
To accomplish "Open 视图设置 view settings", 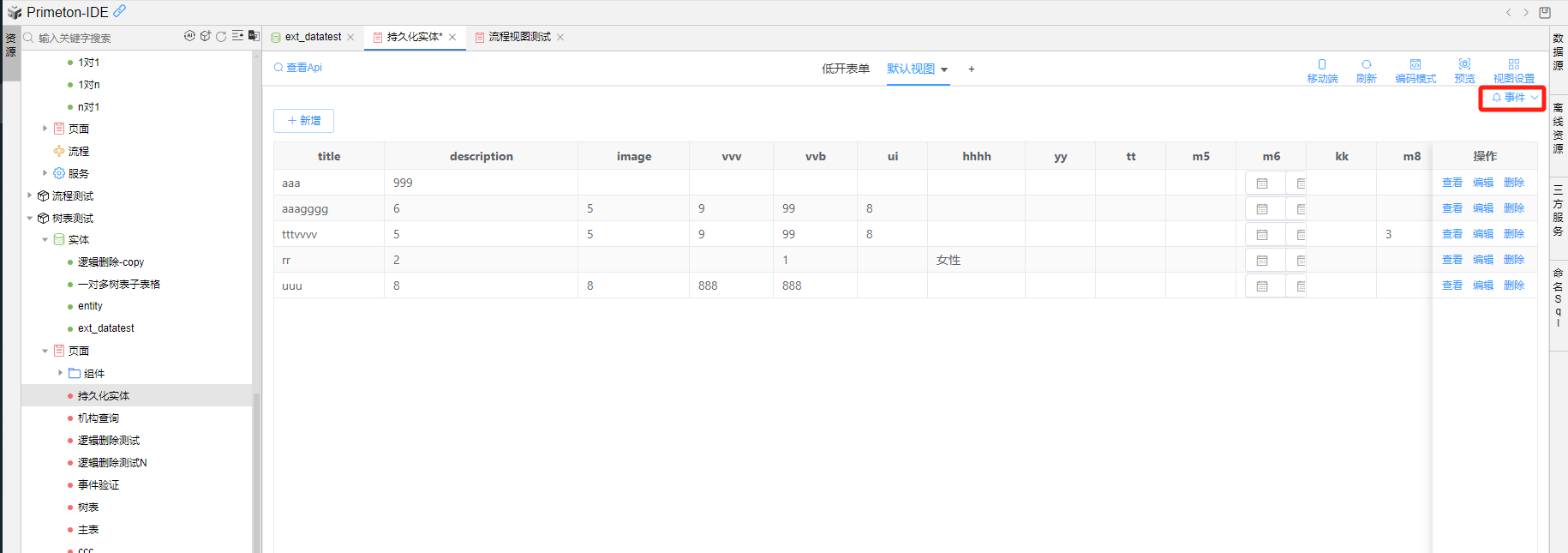I will click(1513, 70).
